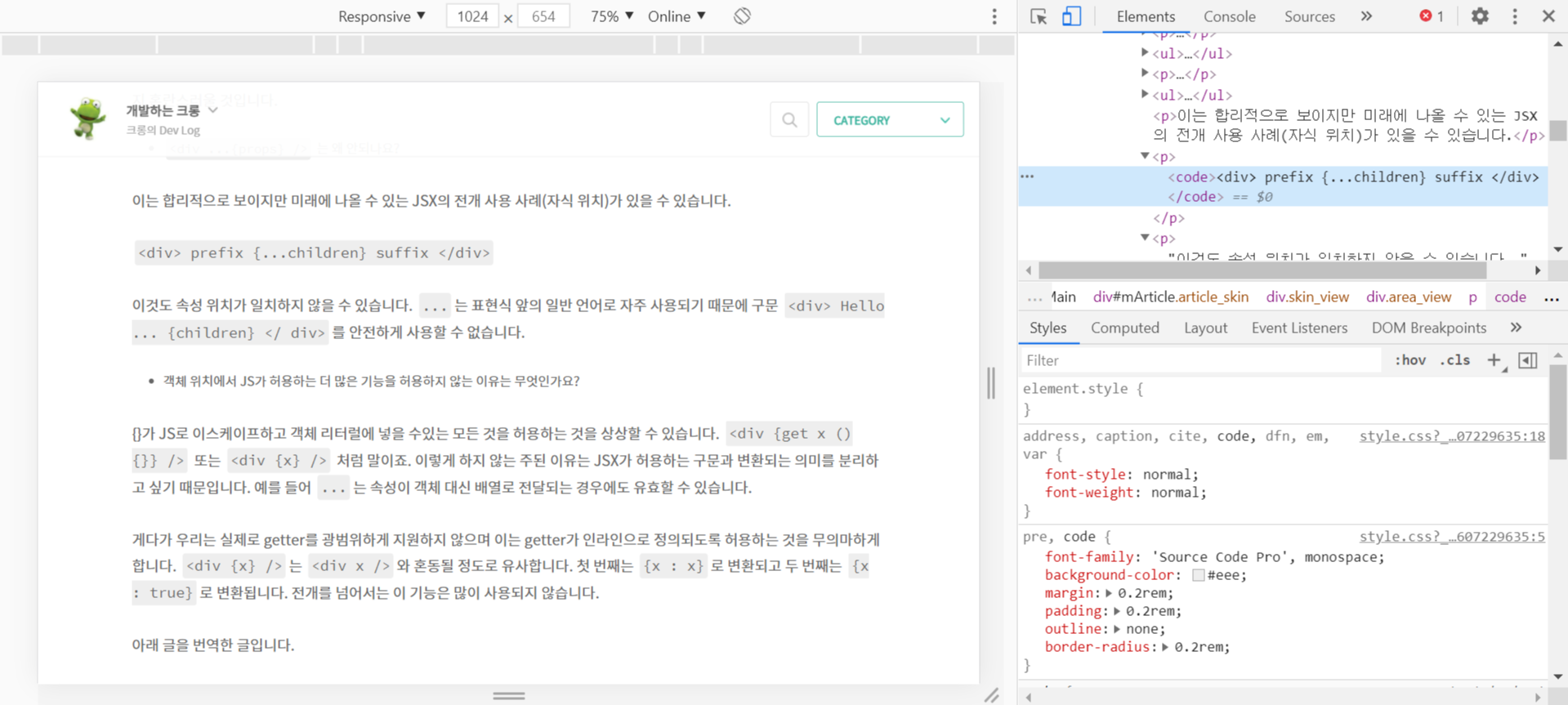Expand the blog title chevron menu

tap(212, 110)
